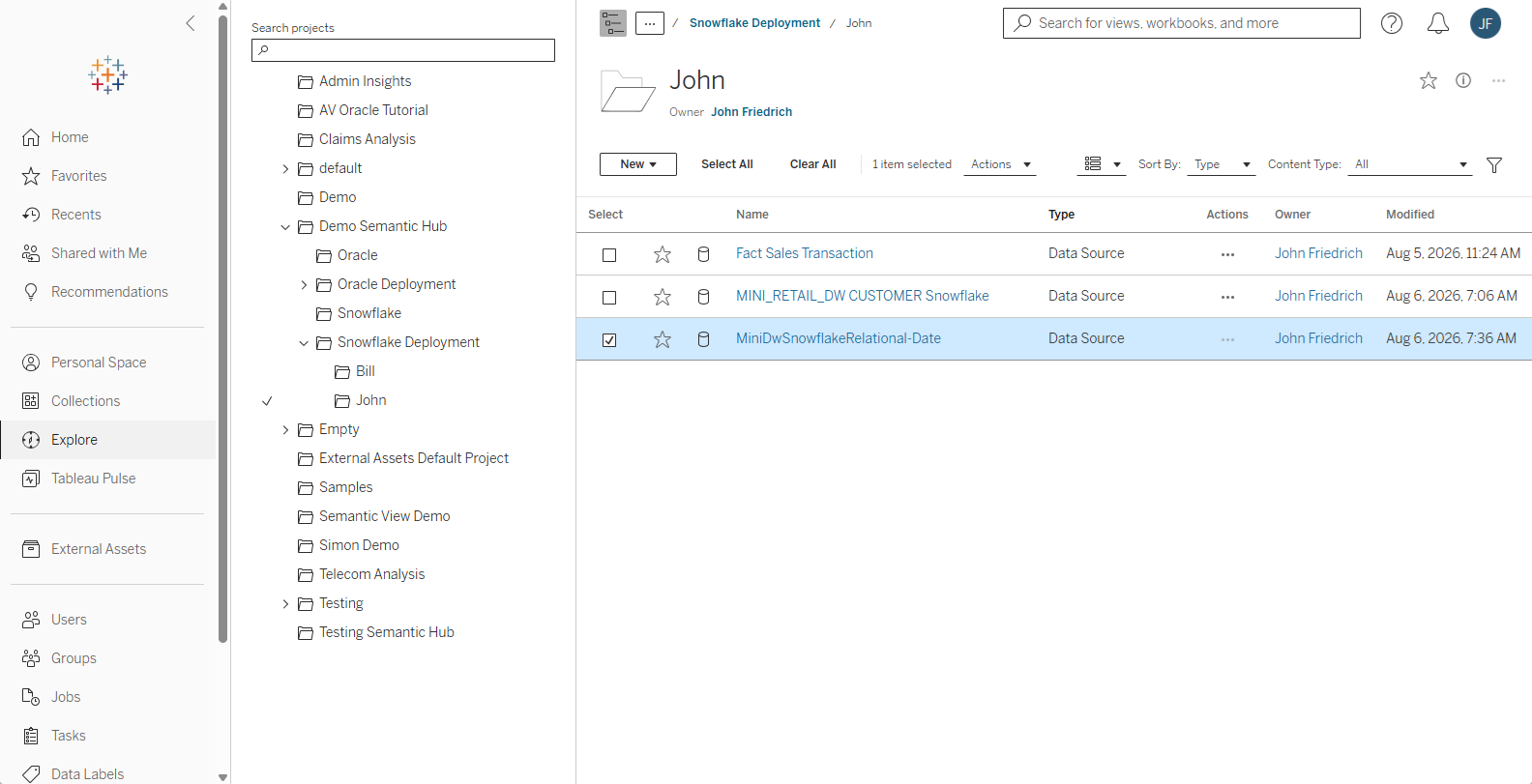Open Personal Space in the sidebar
The height and width of the screenshot is (784, 1532).
[99, 363]
